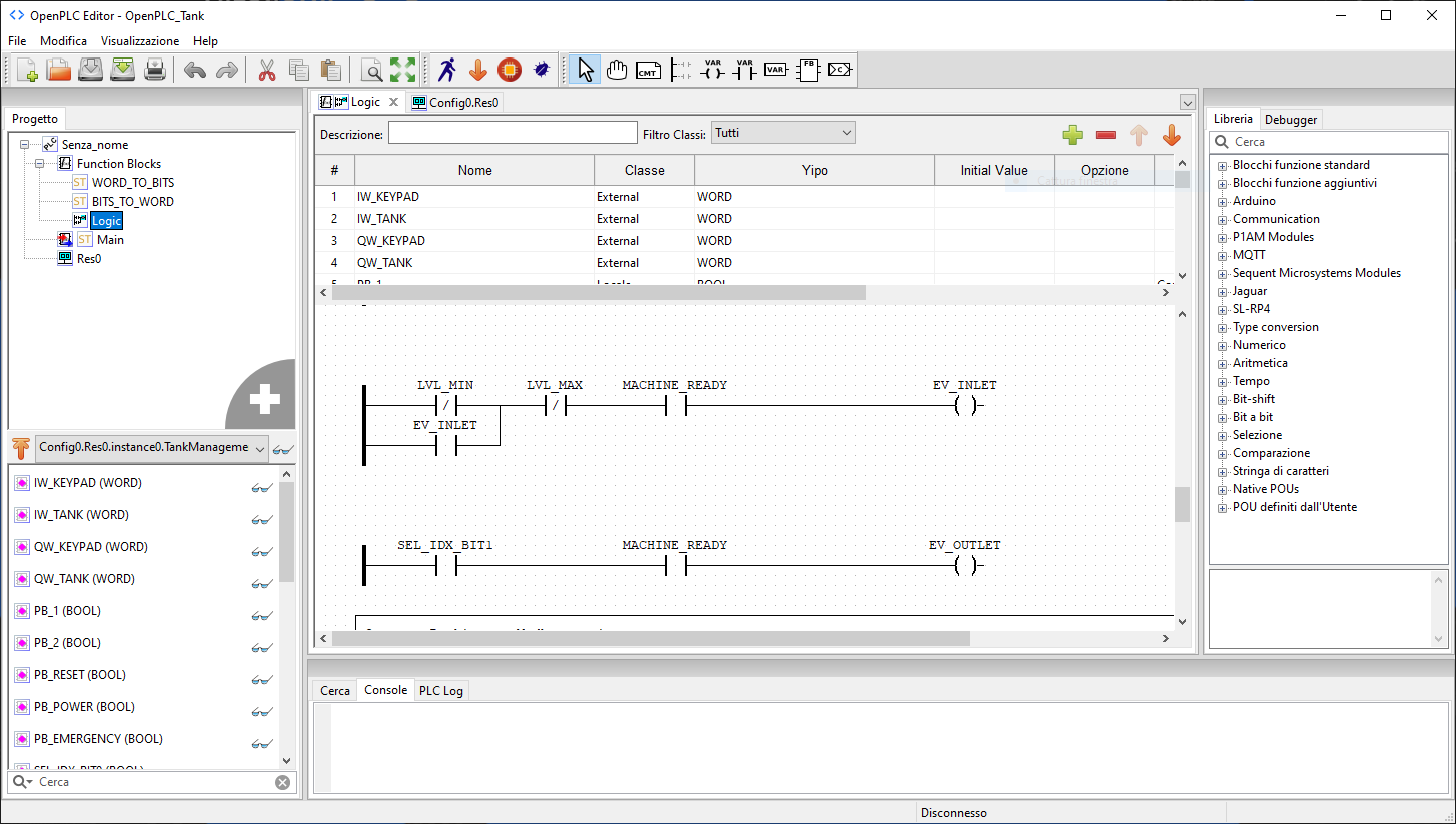Open a project using the folder icon
This screenshot has width=1456, height=824.
[x=59, y=70]
